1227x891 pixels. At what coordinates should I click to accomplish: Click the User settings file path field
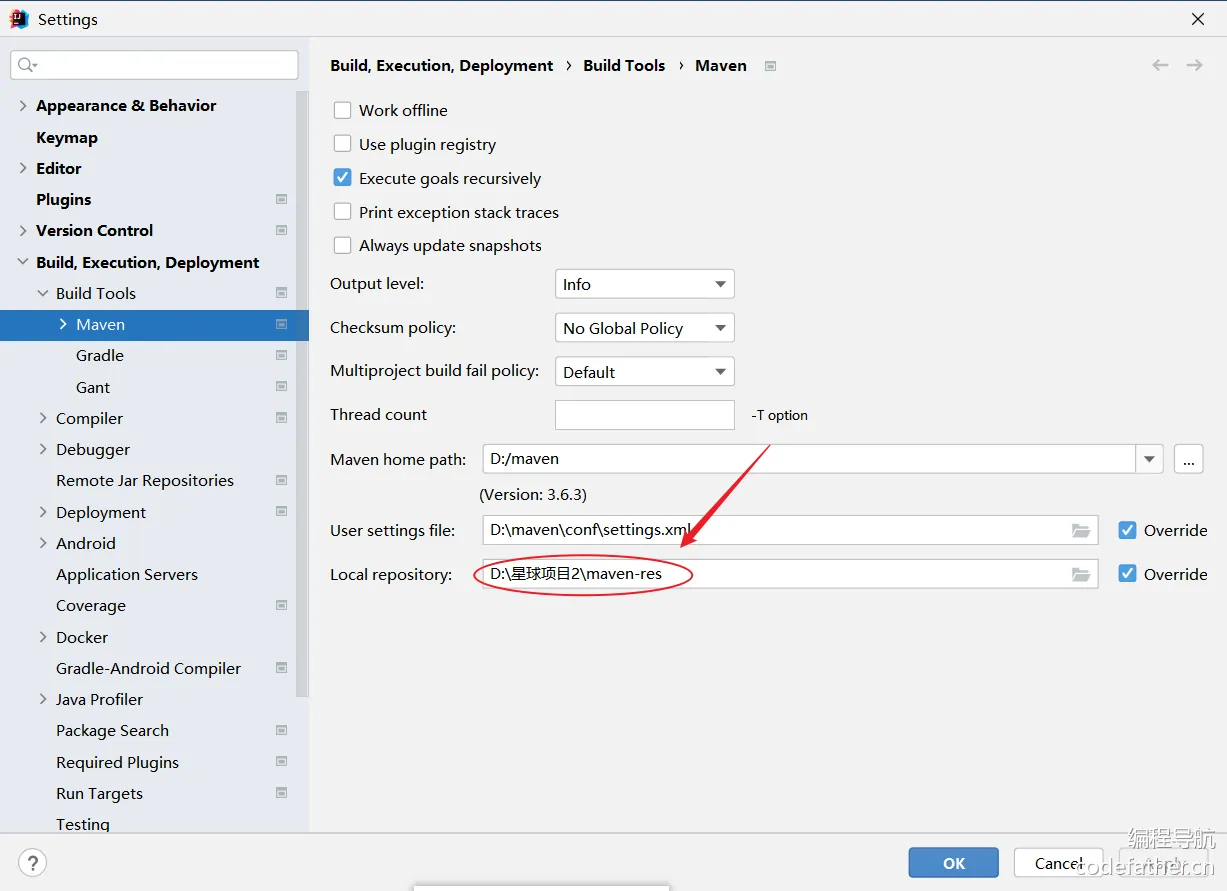[x=790, y=531]
